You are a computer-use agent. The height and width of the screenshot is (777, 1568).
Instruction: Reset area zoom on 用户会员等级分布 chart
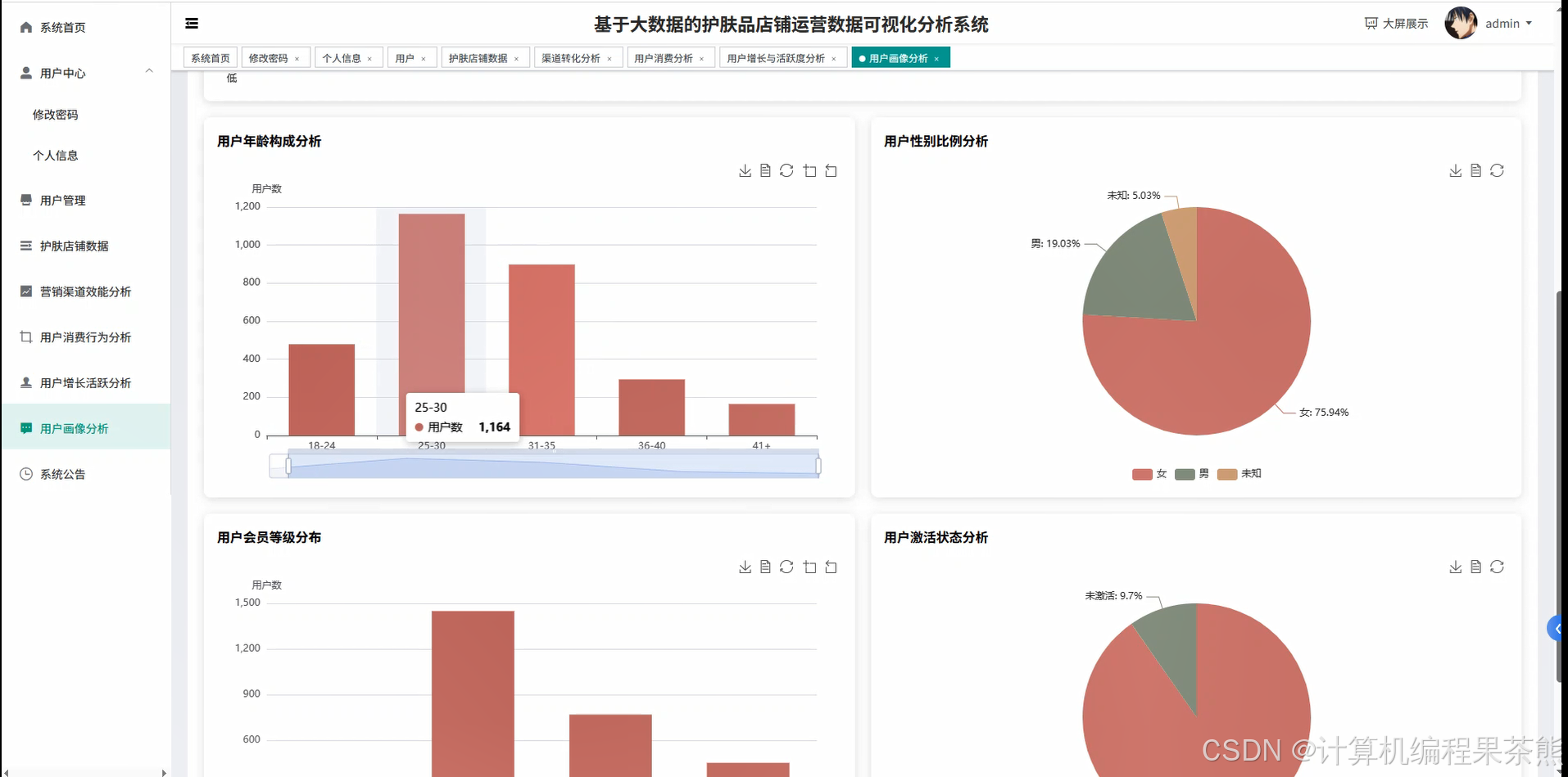click(831, 567)
